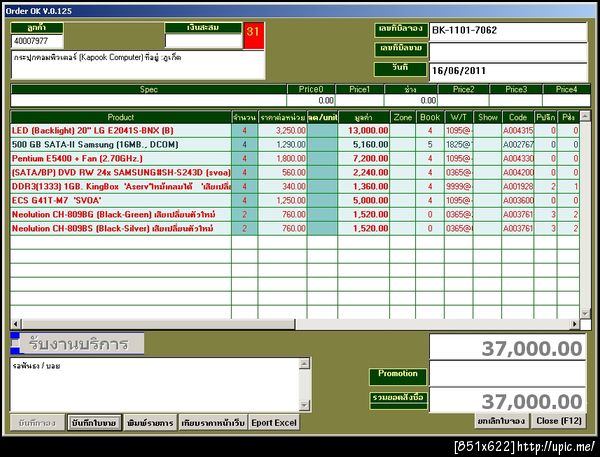The width and height of the screenshot is (600, 457).
Task: Click the amount 2,240.00
Action: [x=370, y=173]
